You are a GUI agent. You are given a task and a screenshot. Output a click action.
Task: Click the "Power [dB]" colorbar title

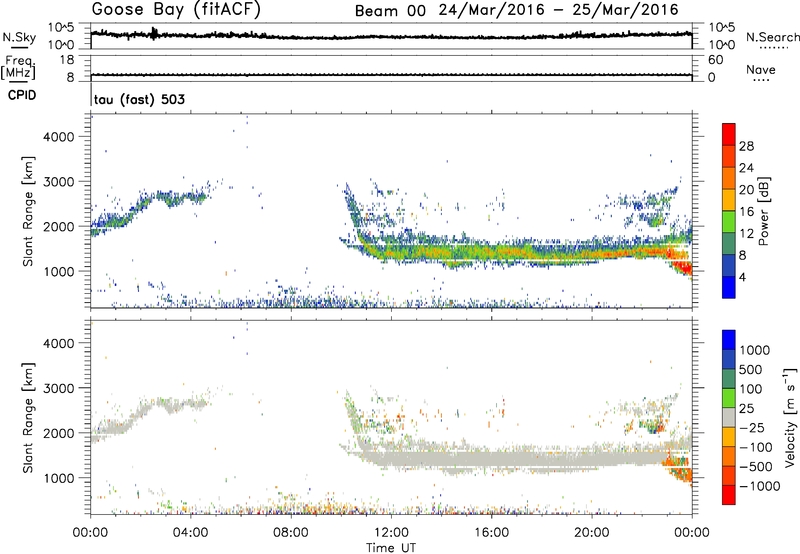(763, 211)
